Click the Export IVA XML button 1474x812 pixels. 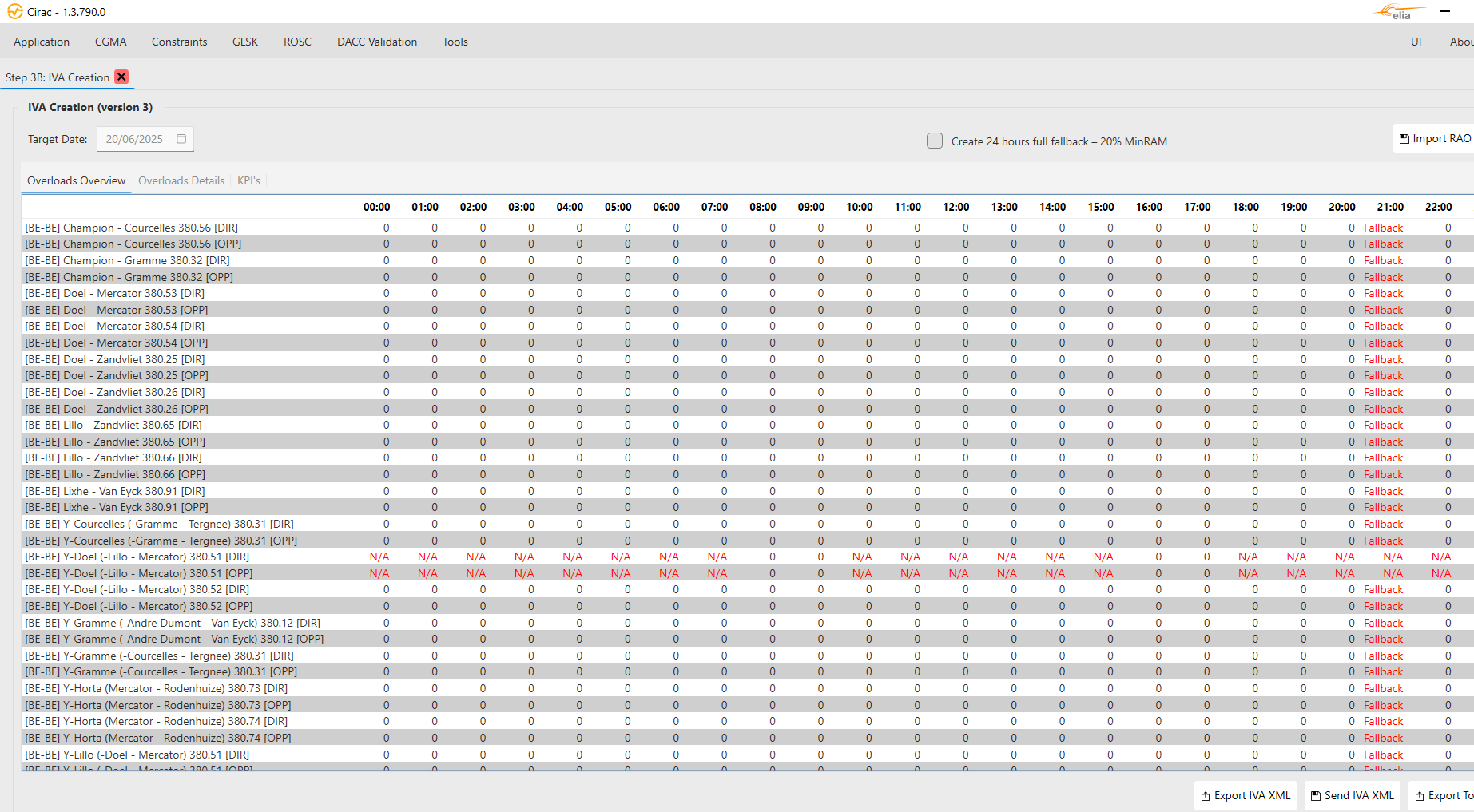[1245, 795]
